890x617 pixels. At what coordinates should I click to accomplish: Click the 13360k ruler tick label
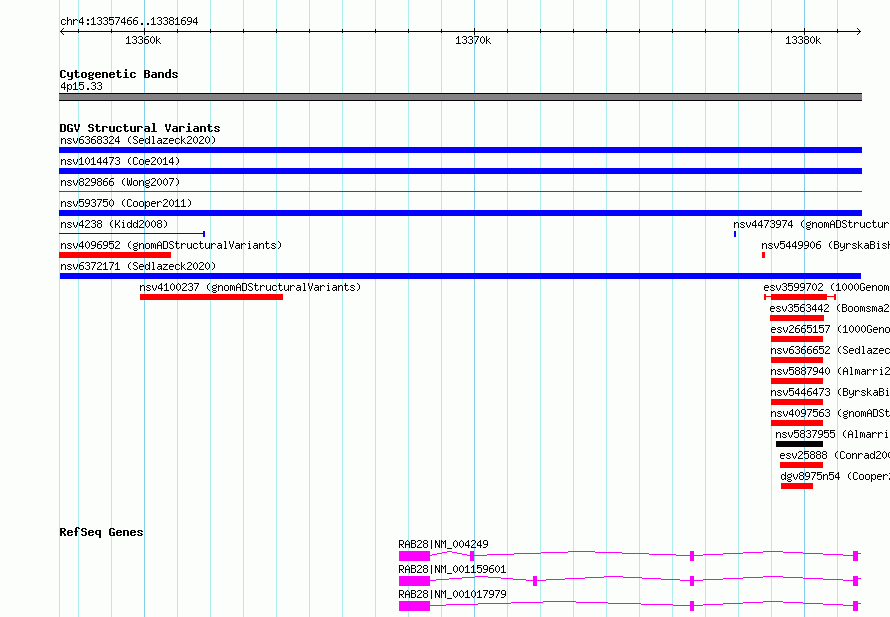coord(143,40)
